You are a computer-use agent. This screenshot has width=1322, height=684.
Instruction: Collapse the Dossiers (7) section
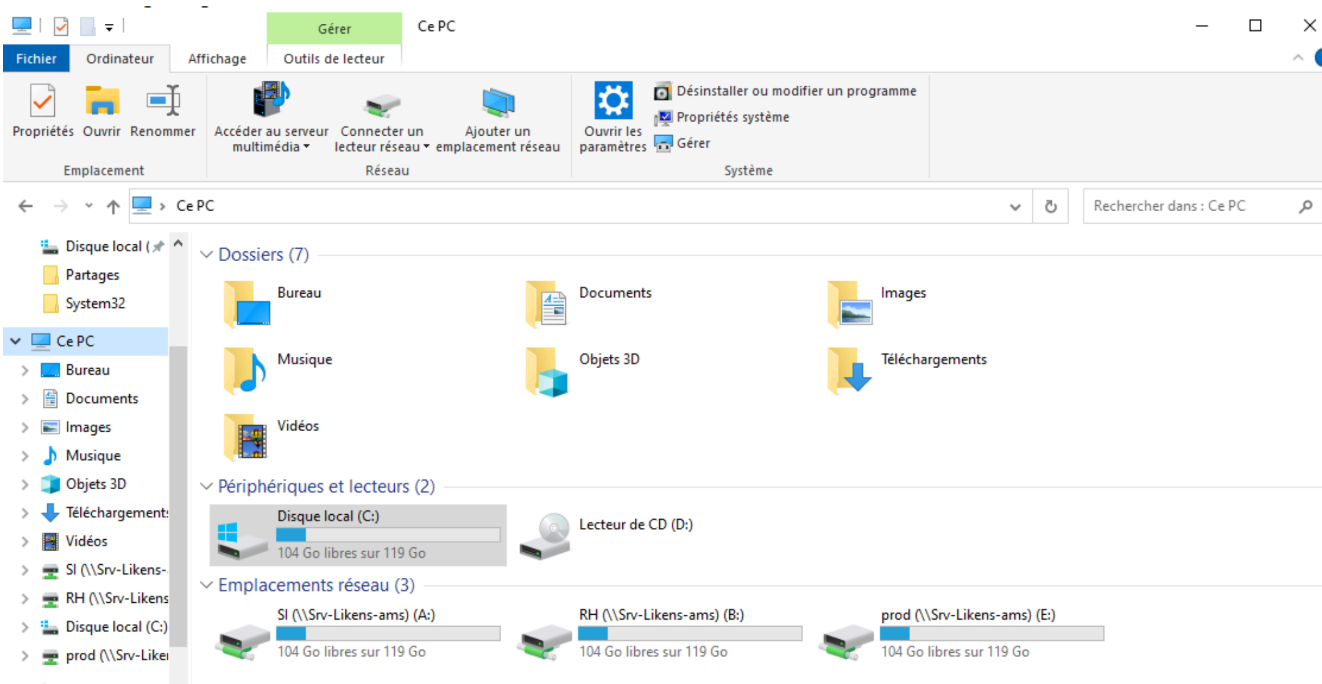(207, 255)
